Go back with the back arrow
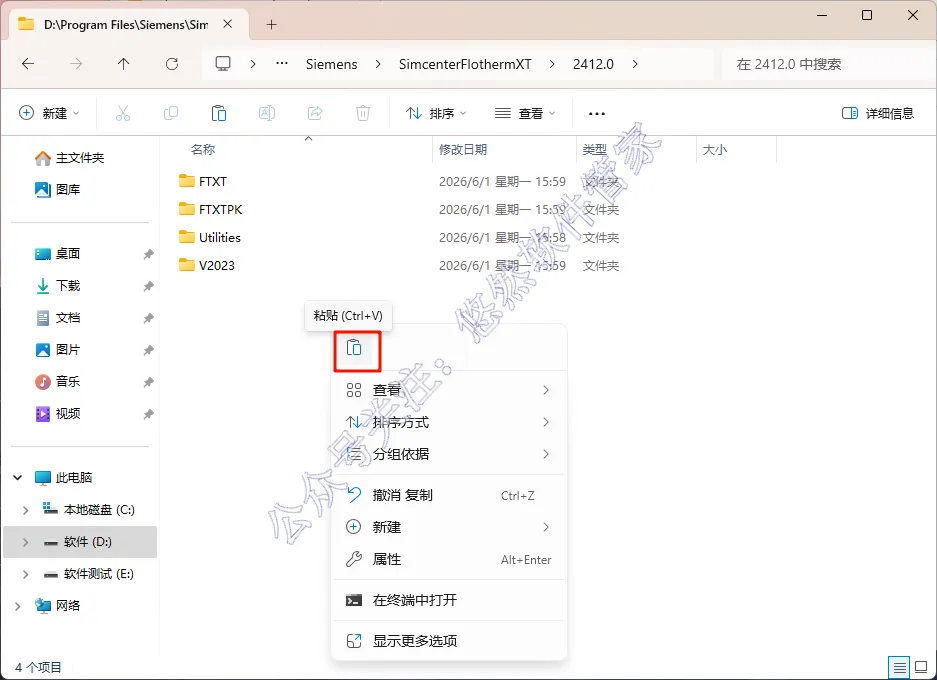 [28, 64]
